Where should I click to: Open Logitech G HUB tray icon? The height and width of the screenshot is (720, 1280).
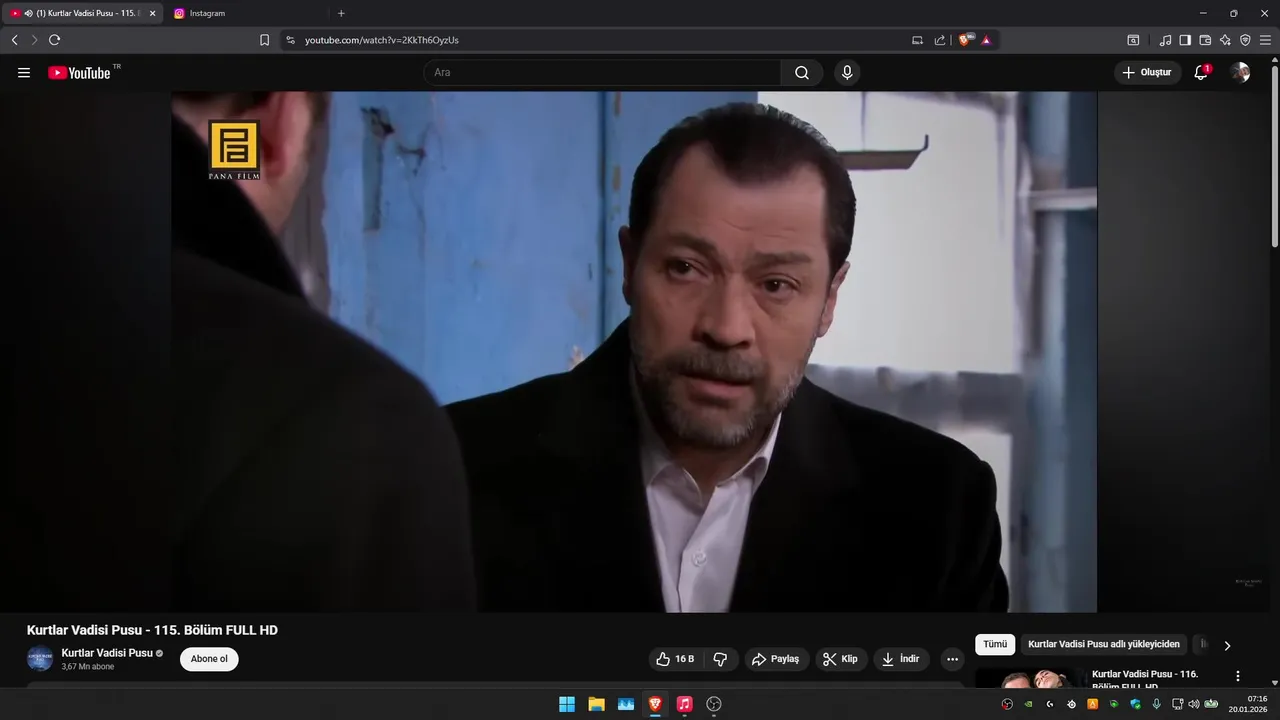(1050, 704)
